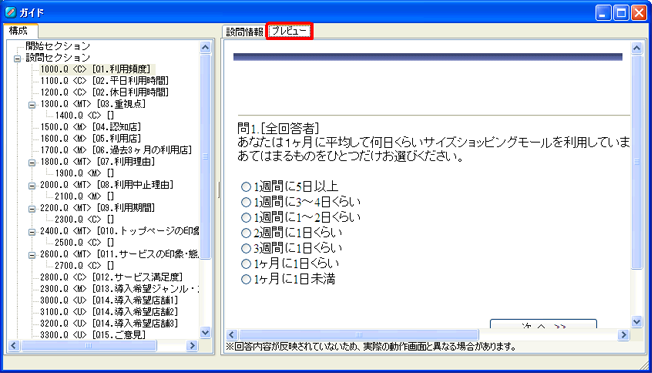Collapse the 2200.0 [Q9.利用期間] node

32,209
